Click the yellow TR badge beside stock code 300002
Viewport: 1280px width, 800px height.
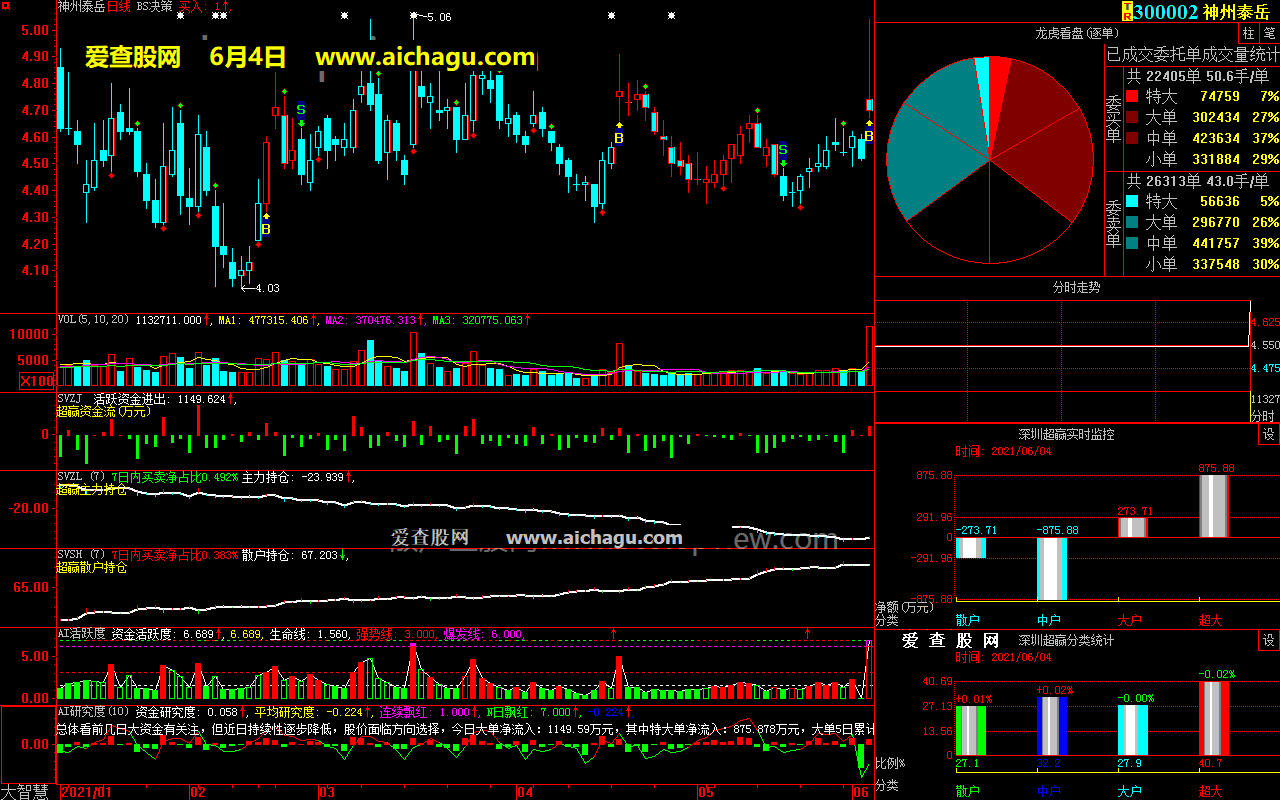(x=1127, y=11)
